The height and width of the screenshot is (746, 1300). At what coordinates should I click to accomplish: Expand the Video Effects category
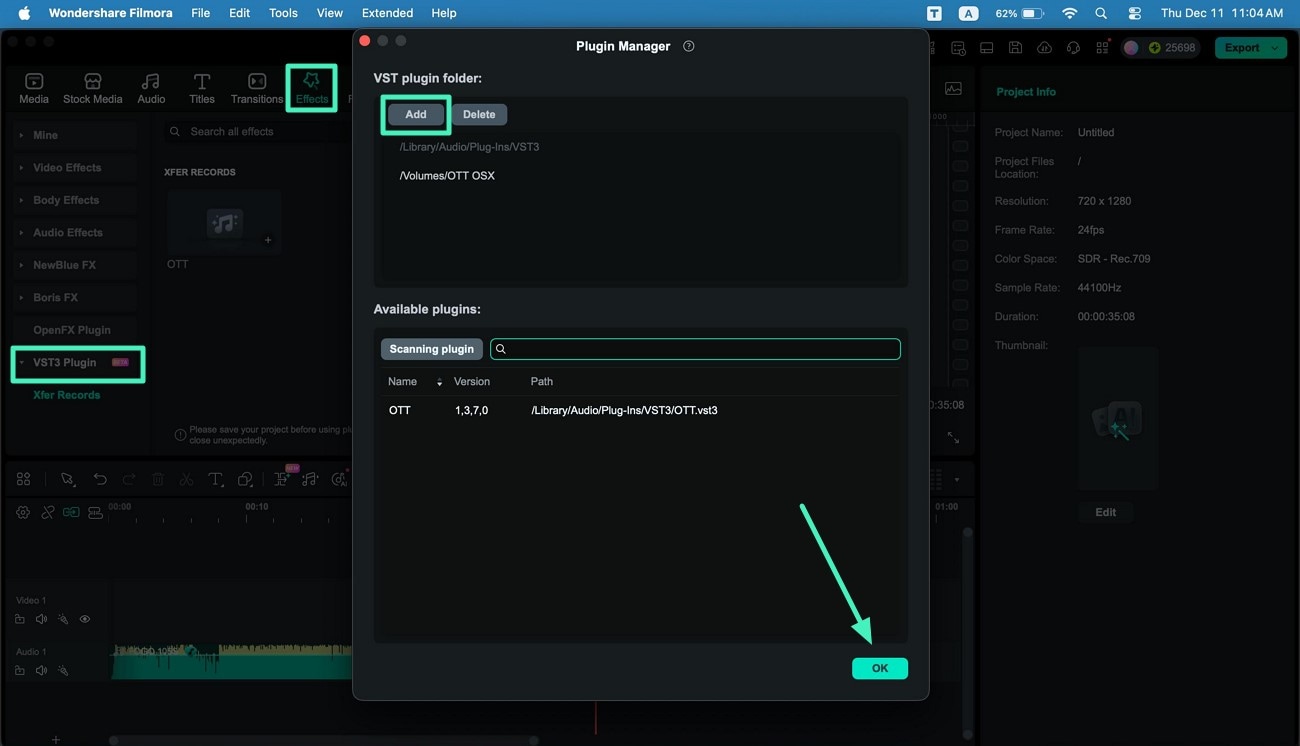point(69,167)
